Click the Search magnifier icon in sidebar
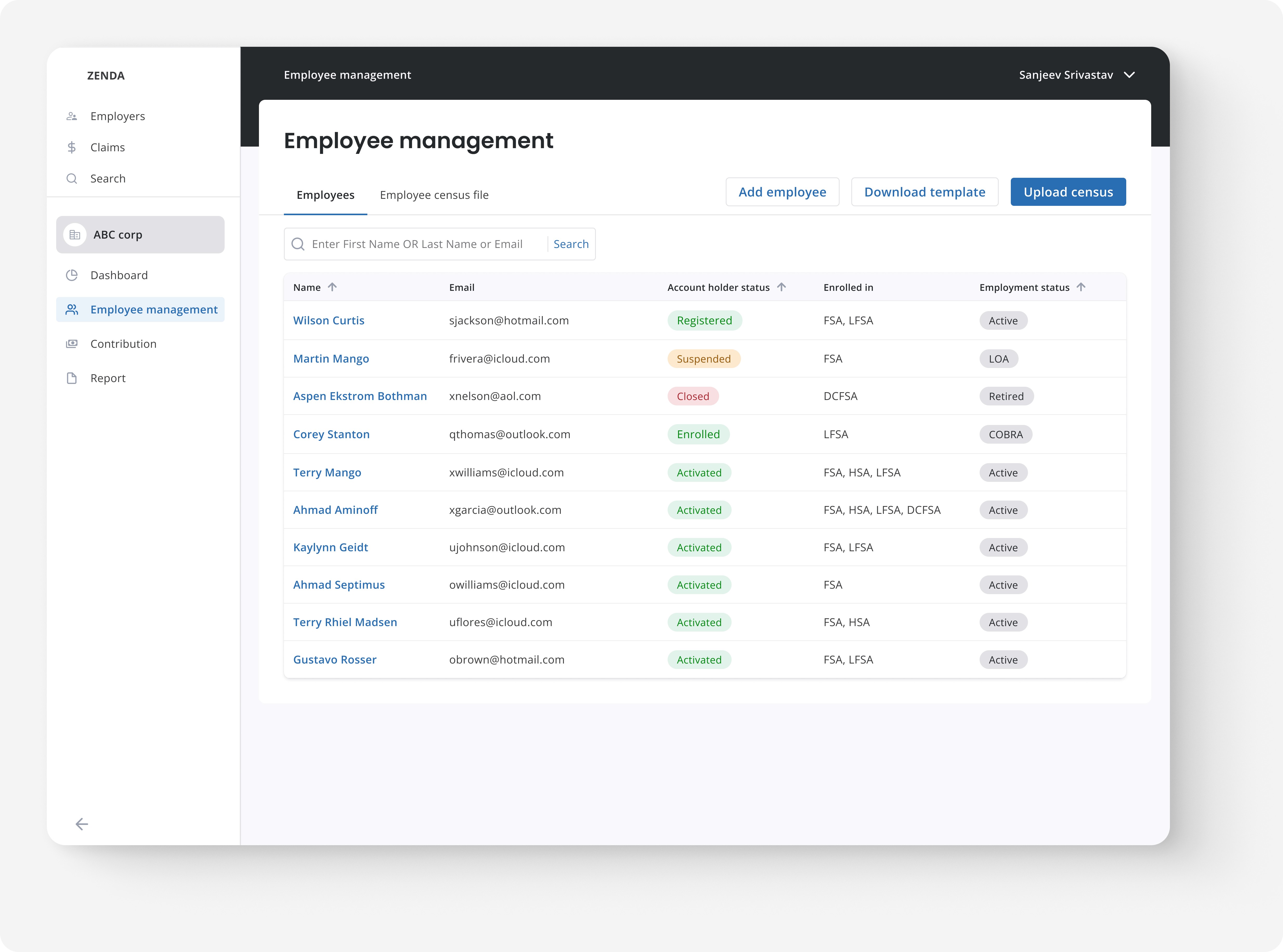 click(71, 179)
